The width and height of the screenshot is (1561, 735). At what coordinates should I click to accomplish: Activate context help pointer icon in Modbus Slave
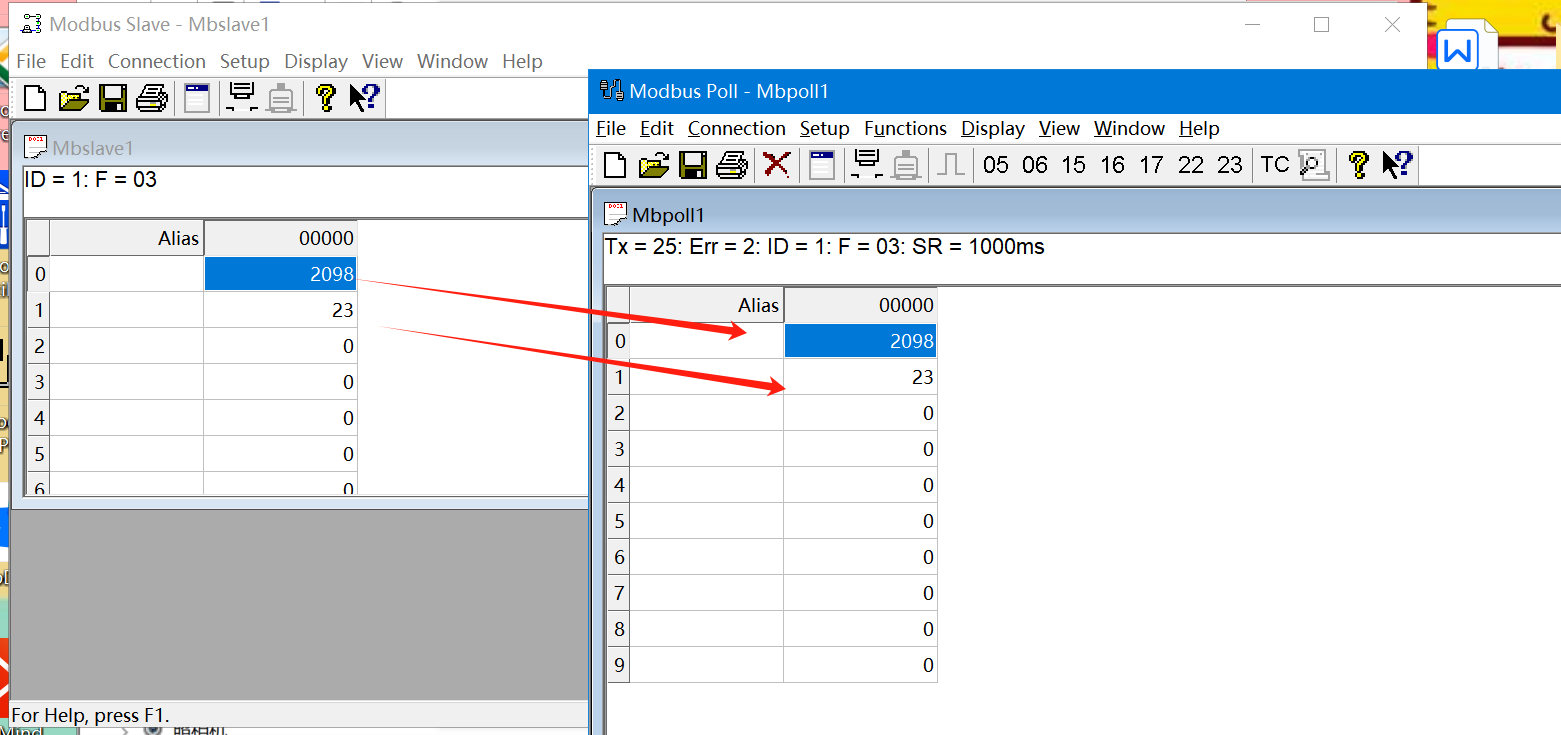tap(363, 97)
